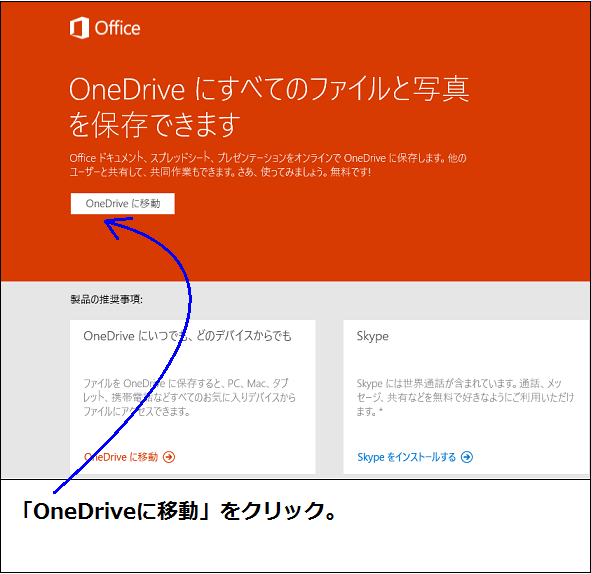Image resolution: width=591 pixels, height=574 pixels.
Task: Click the 'ファイルを OneDrive に保存すると' description text
Action: pos(189,397)
